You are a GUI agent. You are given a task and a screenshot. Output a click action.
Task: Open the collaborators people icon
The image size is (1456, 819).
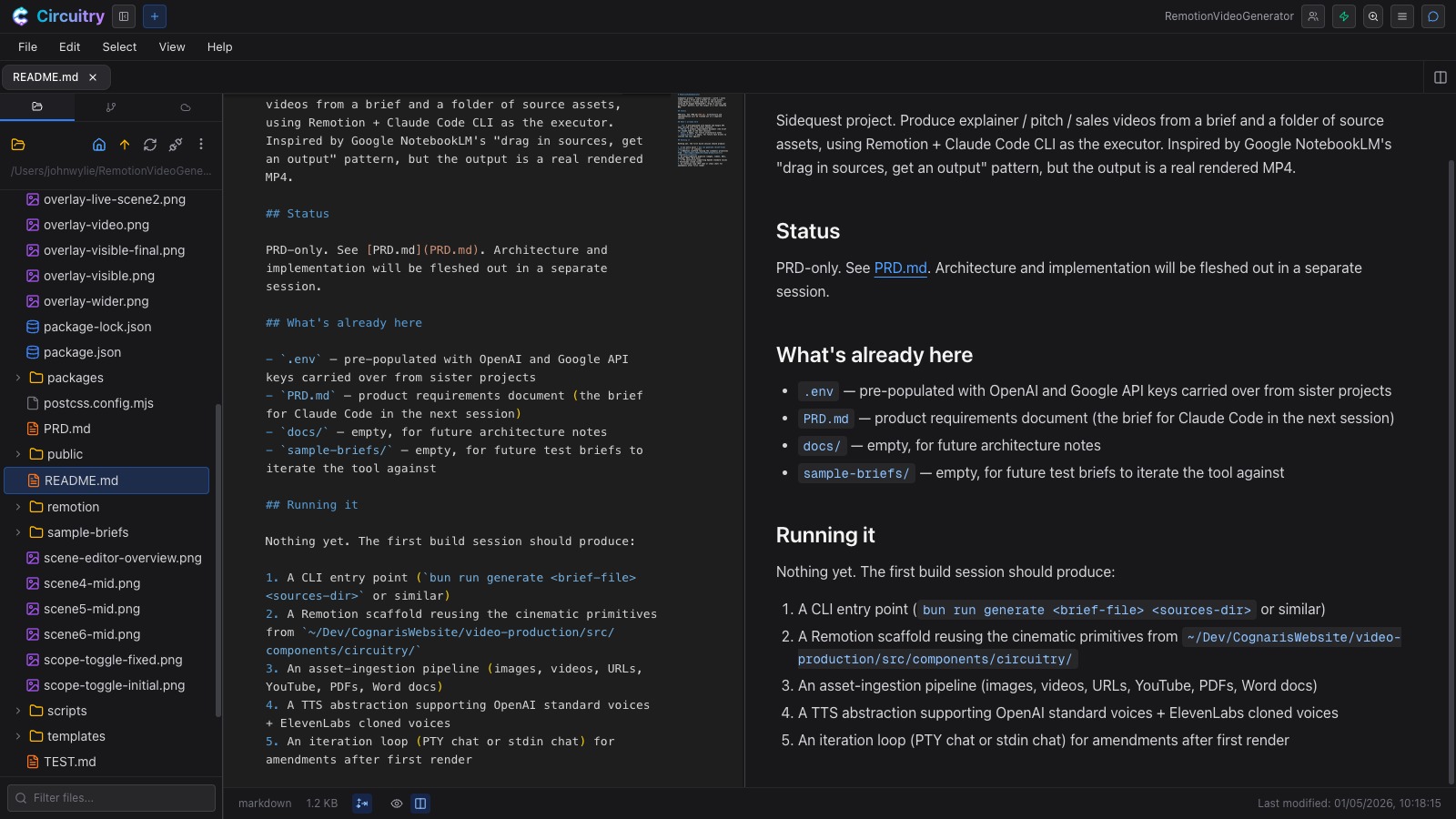[1313, 16]
